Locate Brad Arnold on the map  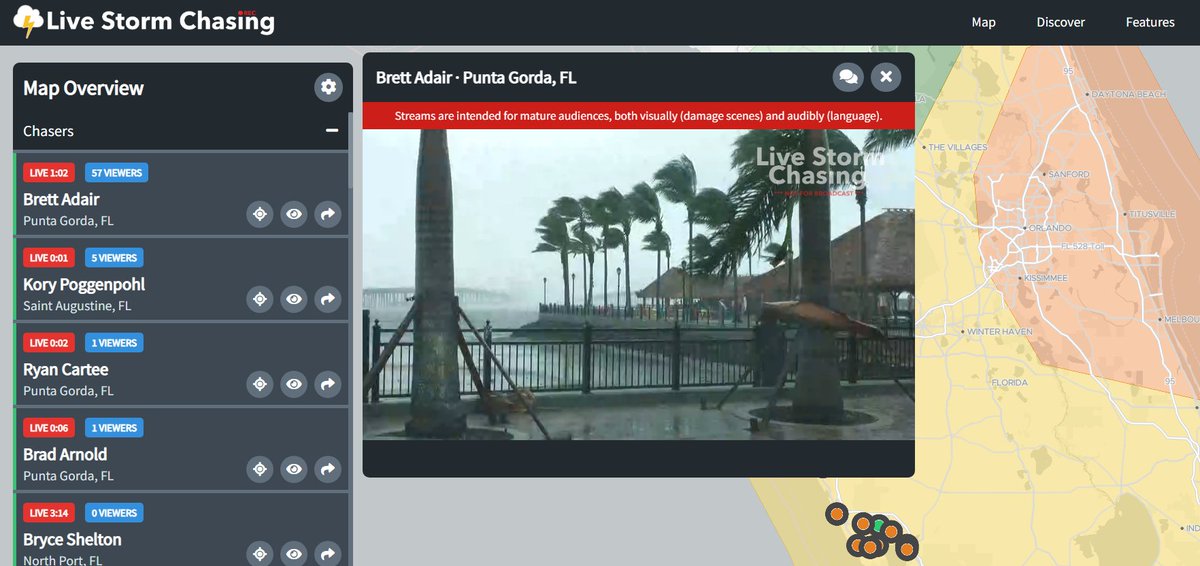coord(260,468)
